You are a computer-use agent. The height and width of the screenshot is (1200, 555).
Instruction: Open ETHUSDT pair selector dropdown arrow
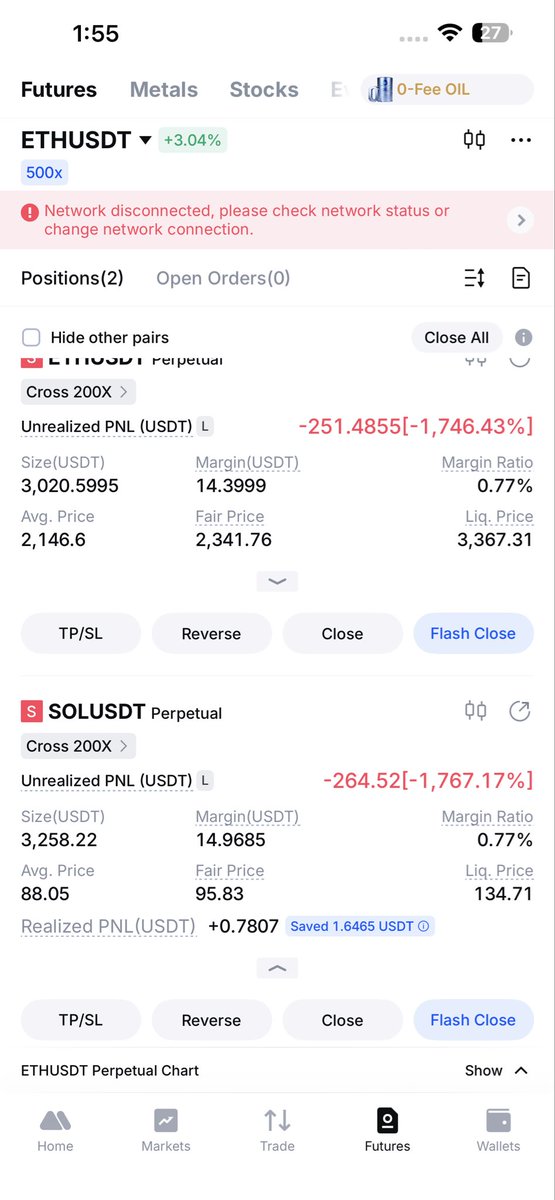point(145,141)
